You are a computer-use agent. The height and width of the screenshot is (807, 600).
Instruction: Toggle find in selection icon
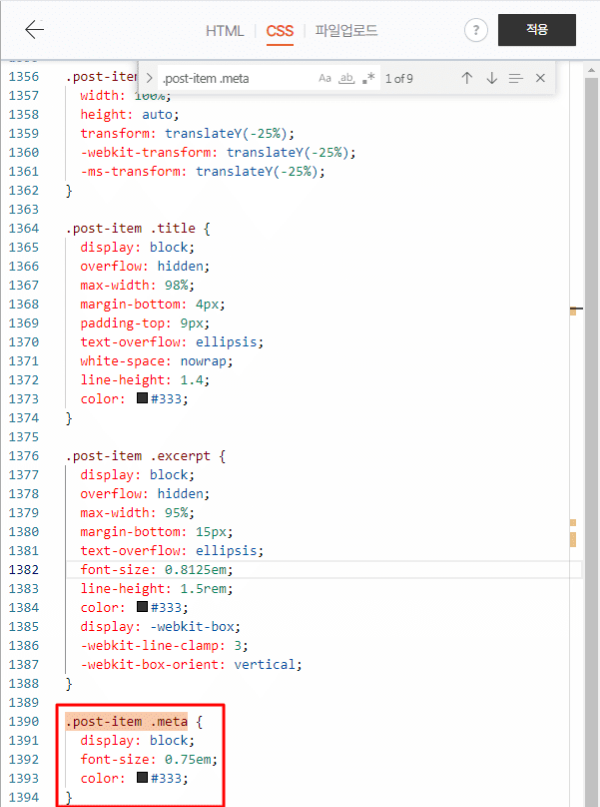click(516, 78)
